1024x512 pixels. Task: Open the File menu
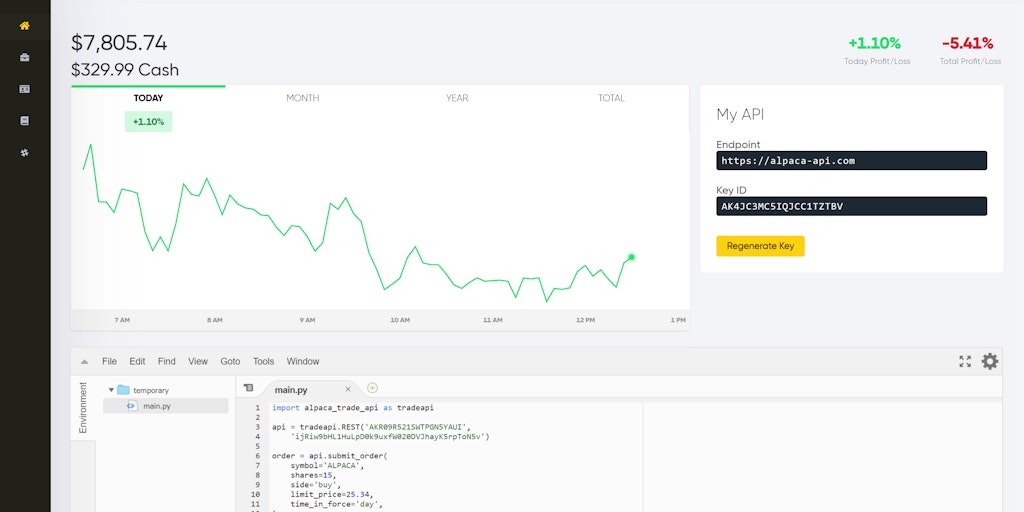(x=109, y=361)
